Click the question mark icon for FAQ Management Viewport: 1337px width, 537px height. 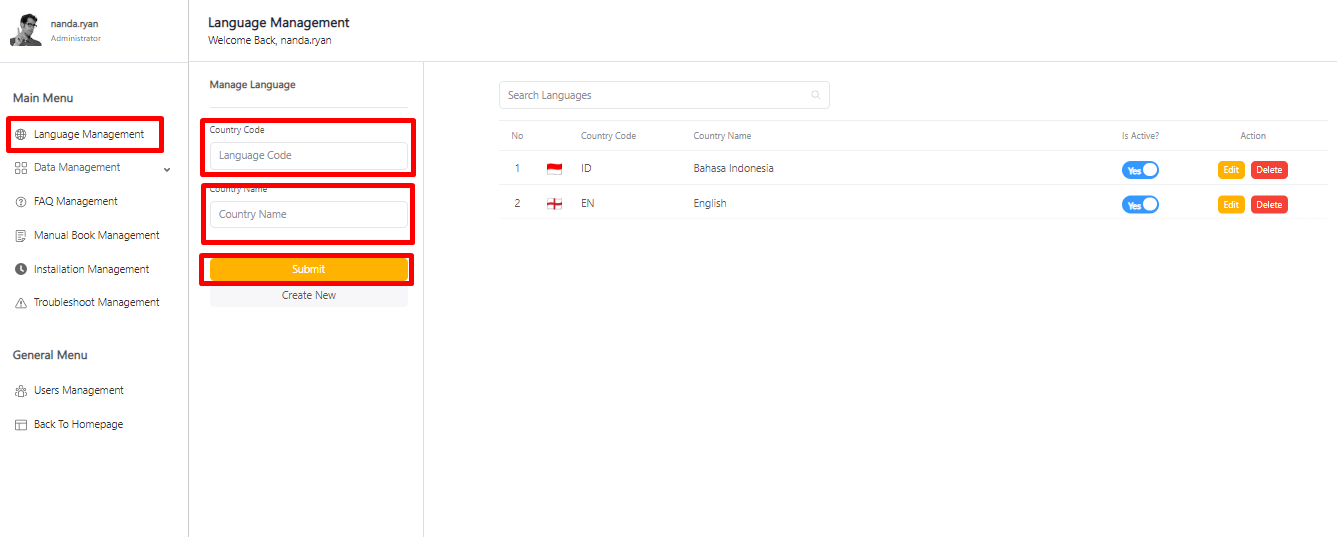click(21, 202)
